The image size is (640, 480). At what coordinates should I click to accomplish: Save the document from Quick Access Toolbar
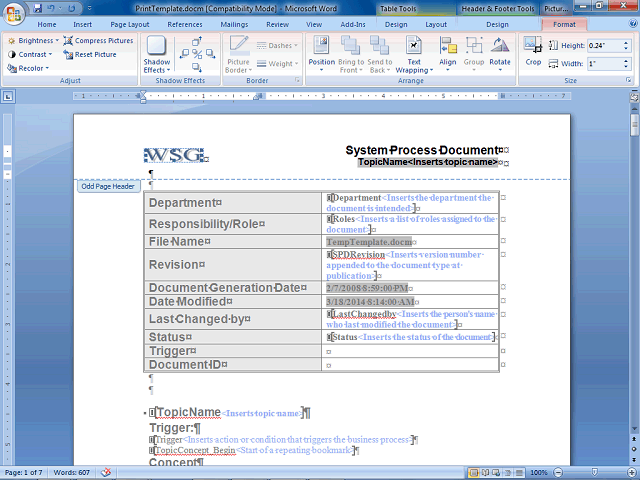click(x=38, y=8)
